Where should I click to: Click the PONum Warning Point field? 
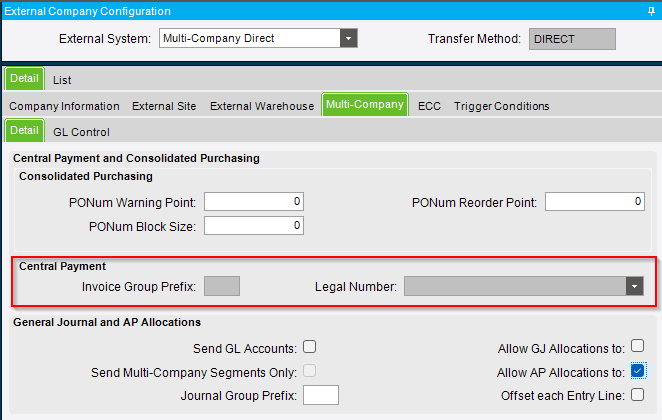(x=253, y=202)
